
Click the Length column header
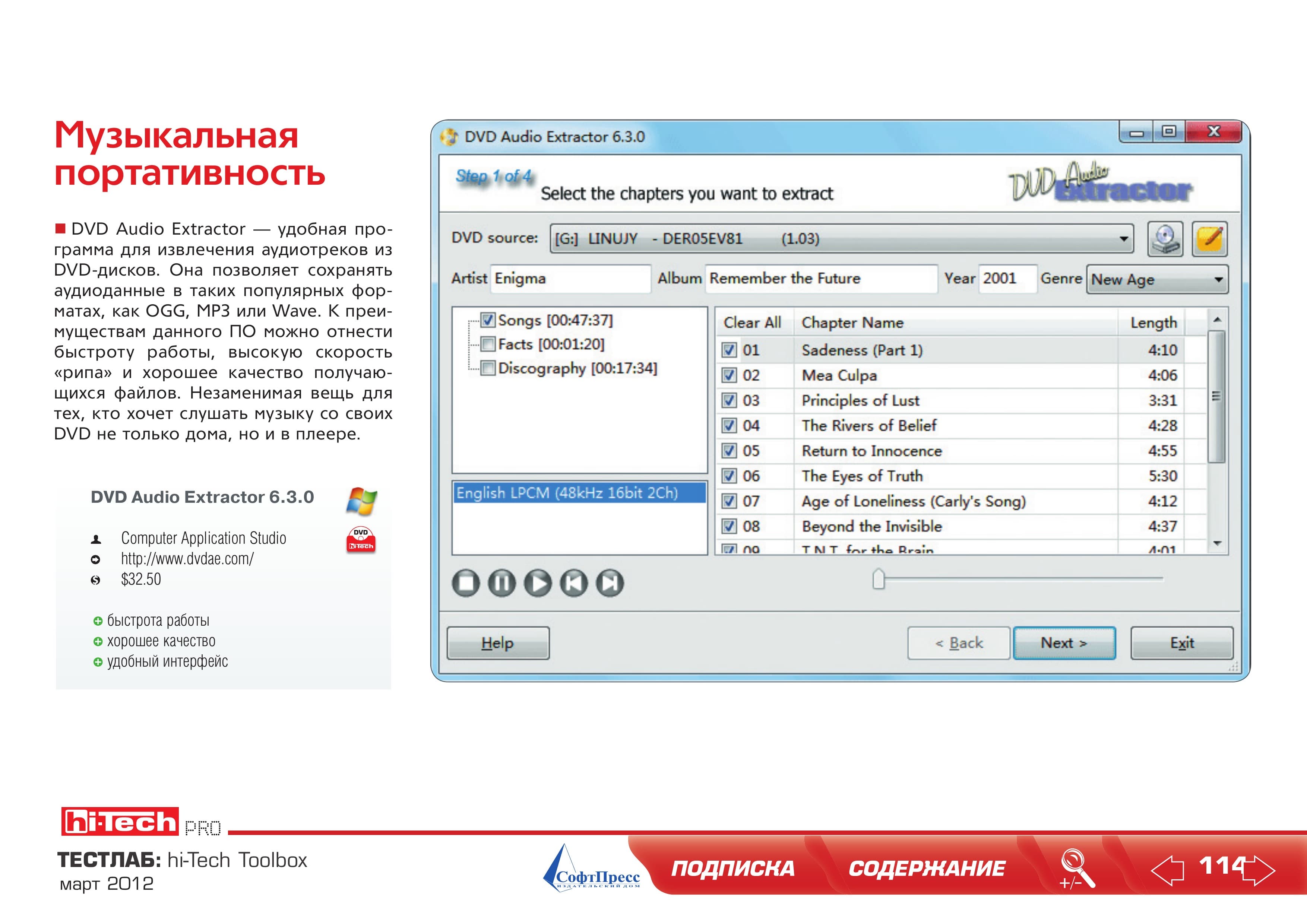coord(1152,323)
